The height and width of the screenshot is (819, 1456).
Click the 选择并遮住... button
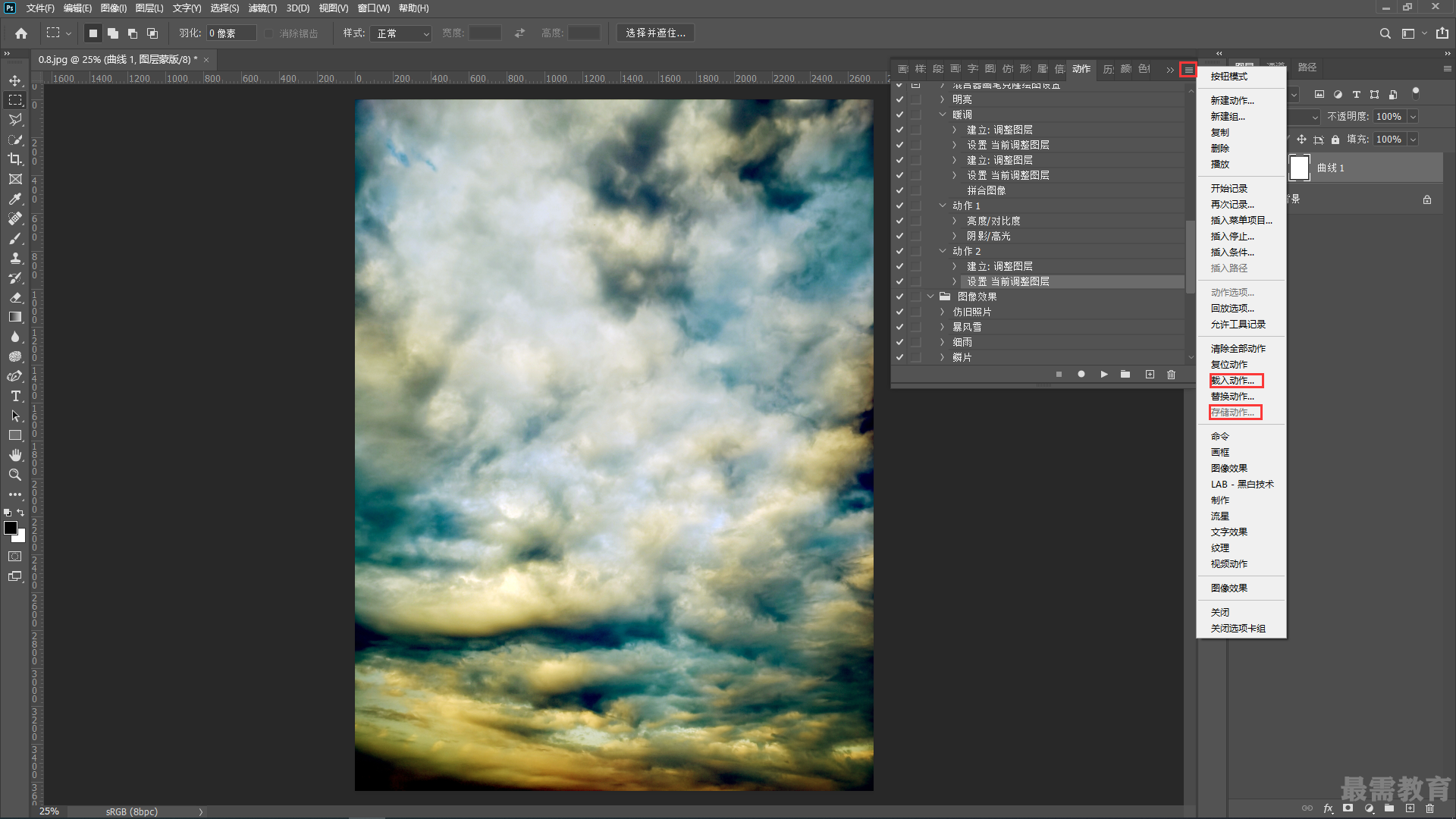(x=655, y=33)
